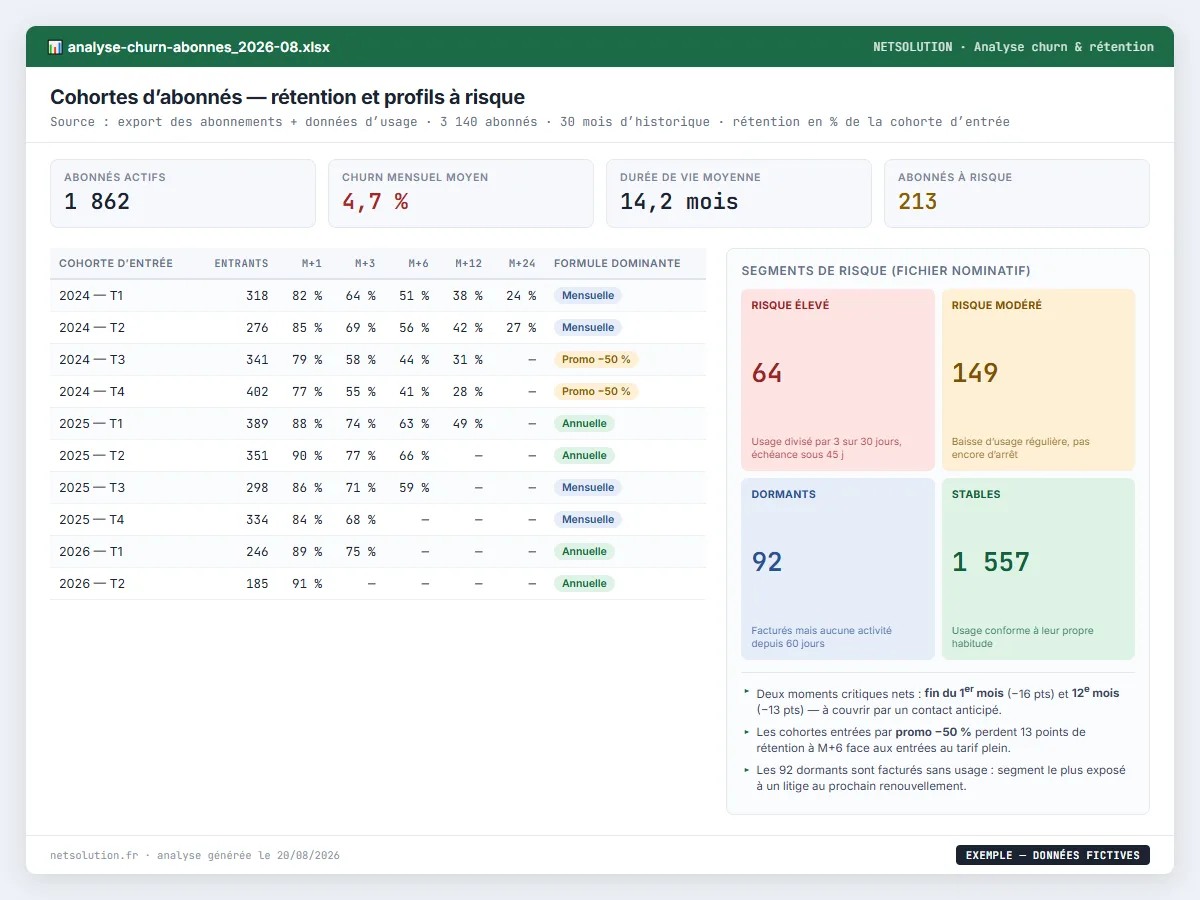Select the orange Risque modéré segment tile
The width and height of the screenshot is (1200, 900).
coord(1038,380)
